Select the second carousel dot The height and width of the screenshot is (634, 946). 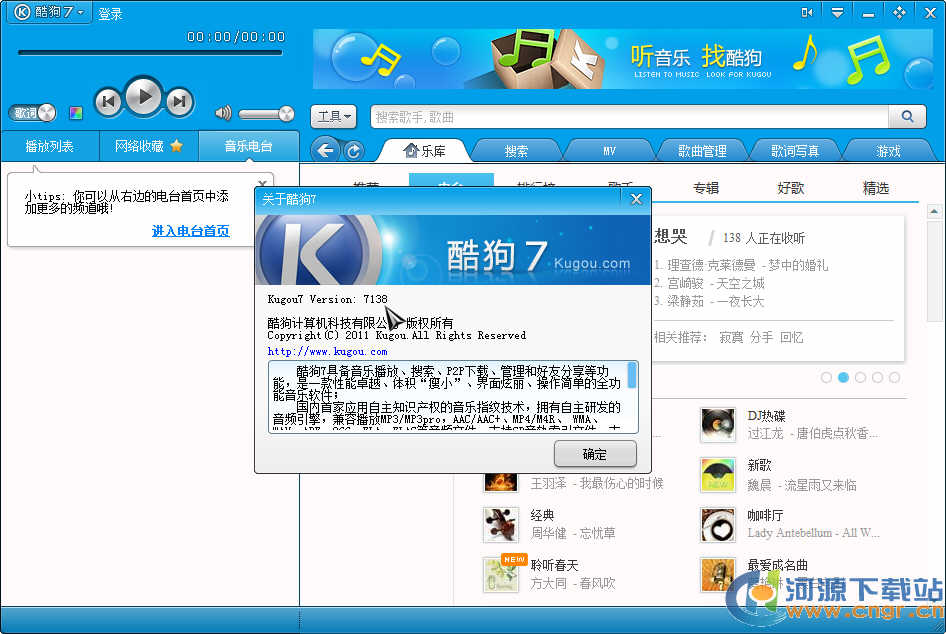843,378
